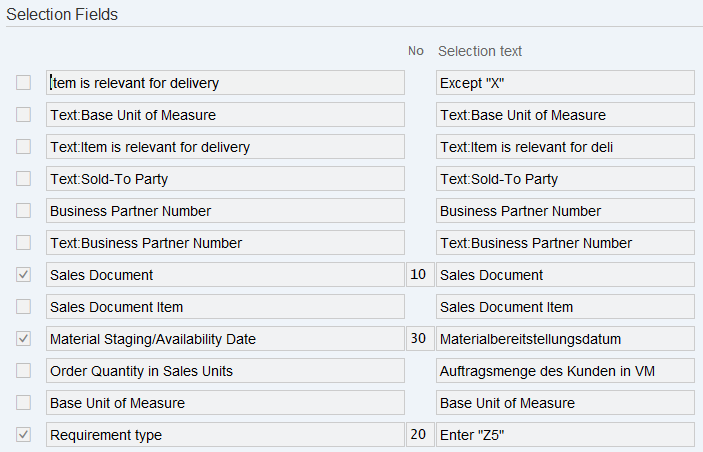Tick the Text:Sold-To Party checkbox

24,179
